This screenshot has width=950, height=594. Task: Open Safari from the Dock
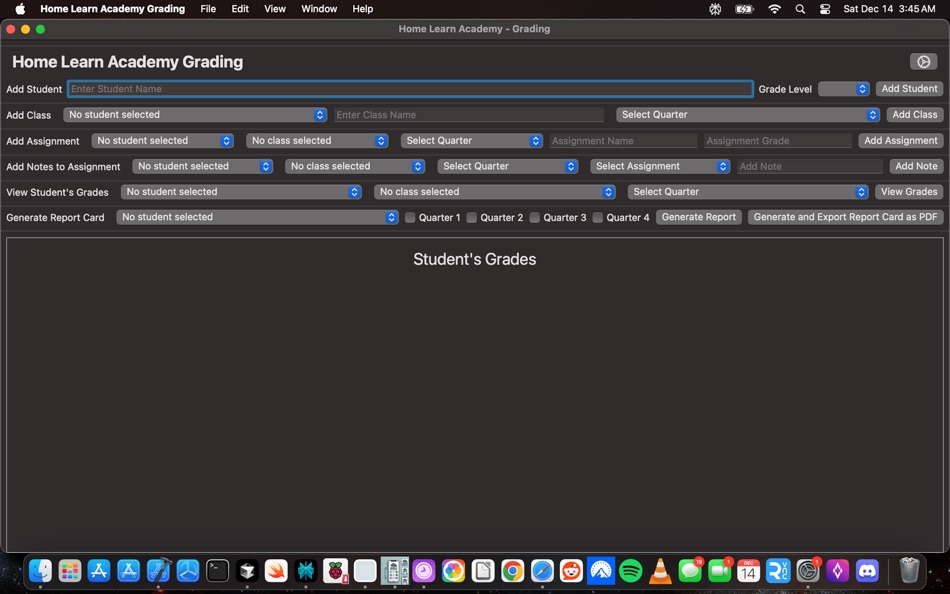(542, 571)
